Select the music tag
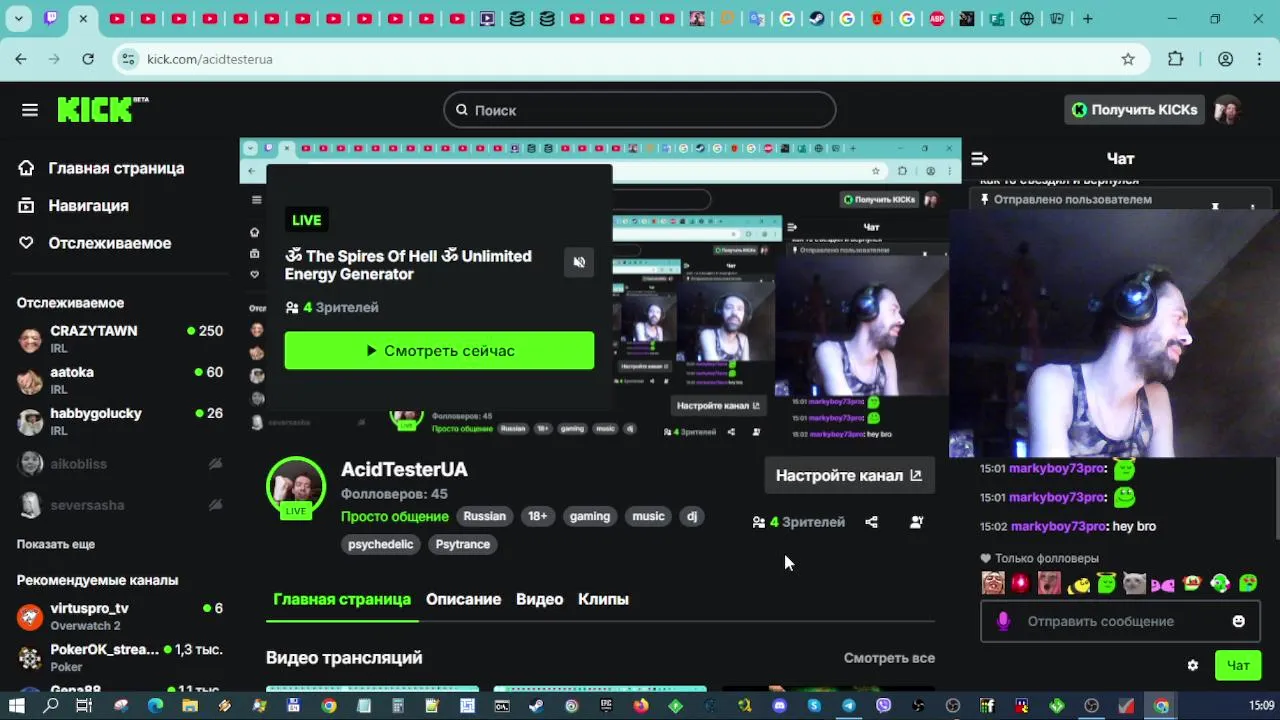 click(648, 516)
